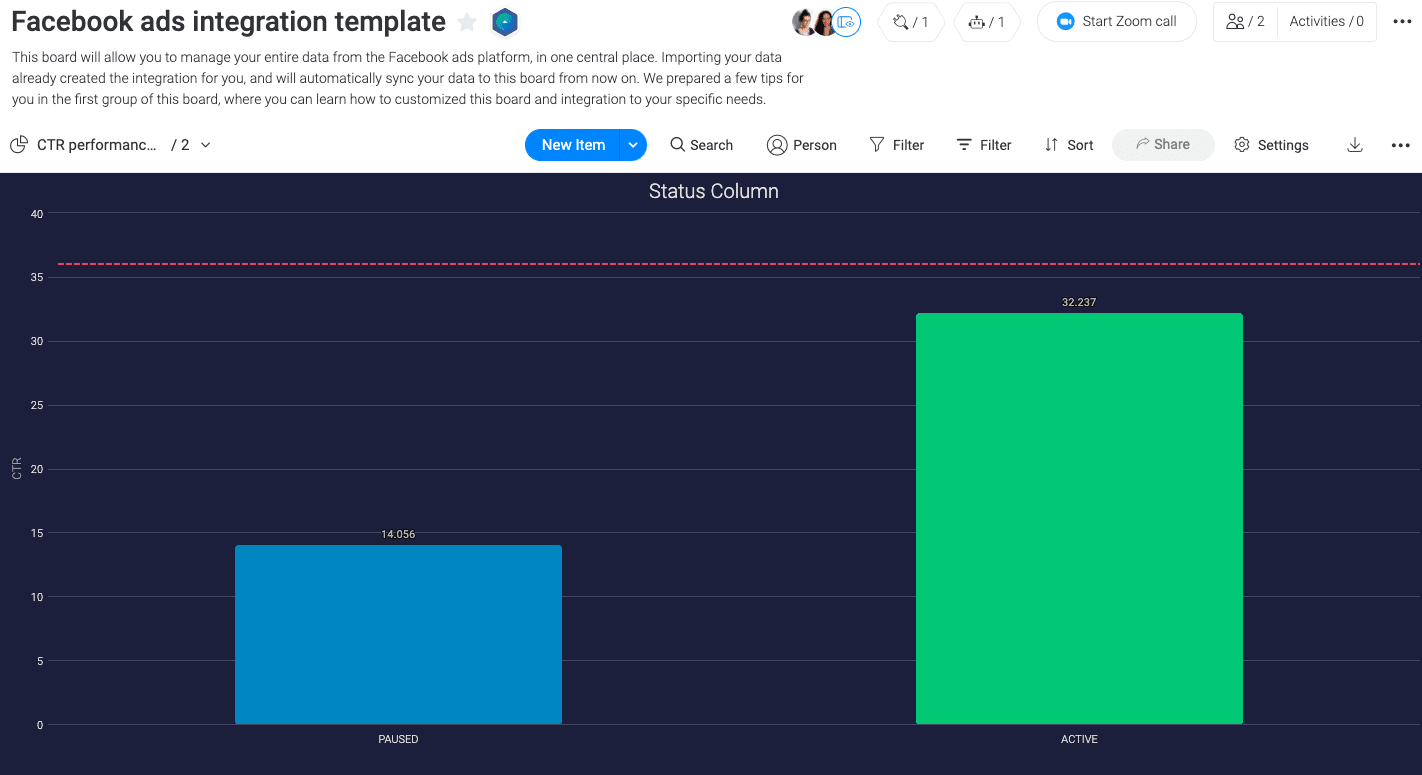The width and height of the screenshot is (1422, 775).
Task: Star the Facebook ads integration board
Action: click(x=467, y=22)
